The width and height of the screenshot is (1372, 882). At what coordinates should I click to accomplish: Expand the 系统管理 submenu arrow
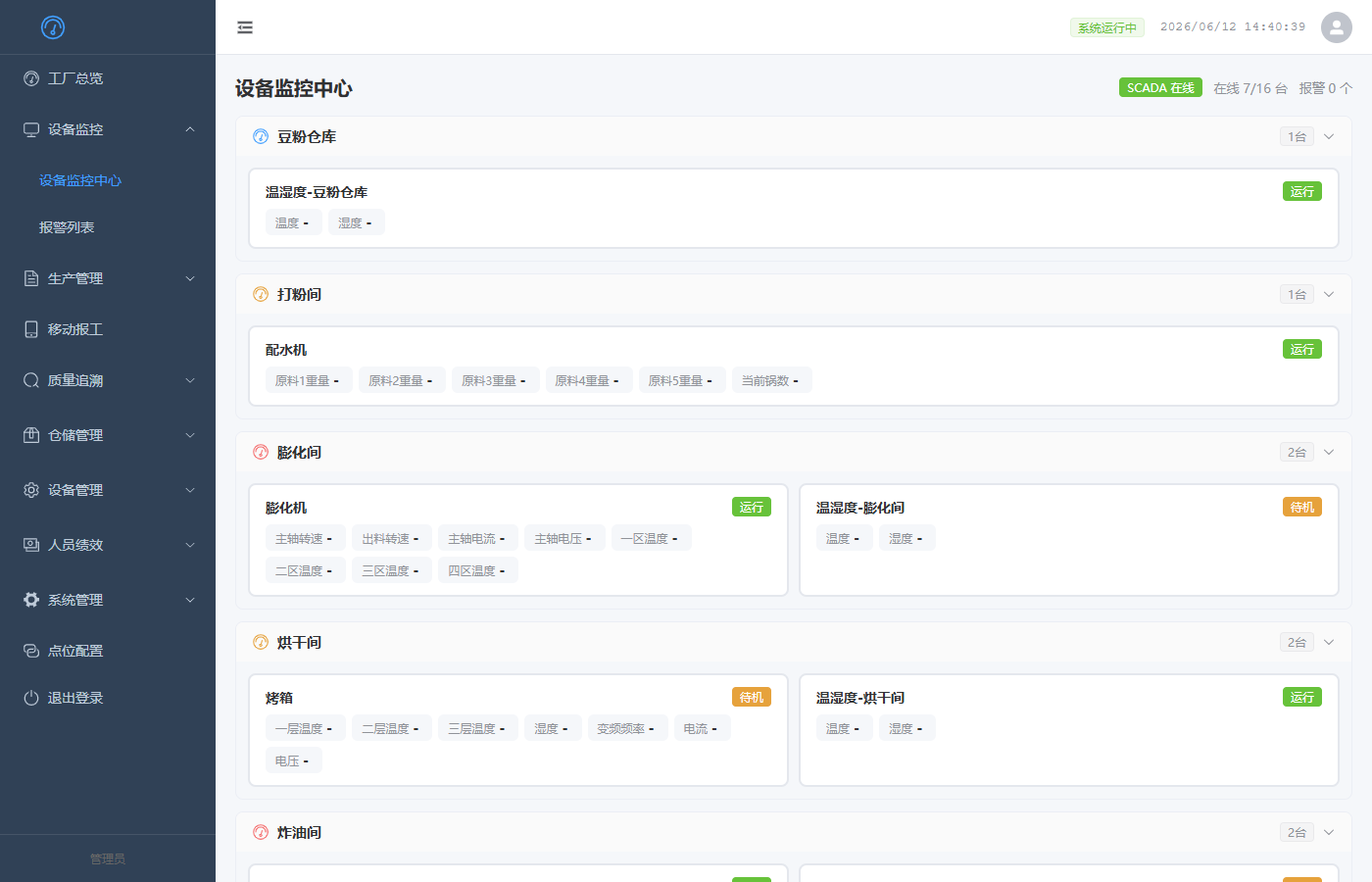[190, 600]
